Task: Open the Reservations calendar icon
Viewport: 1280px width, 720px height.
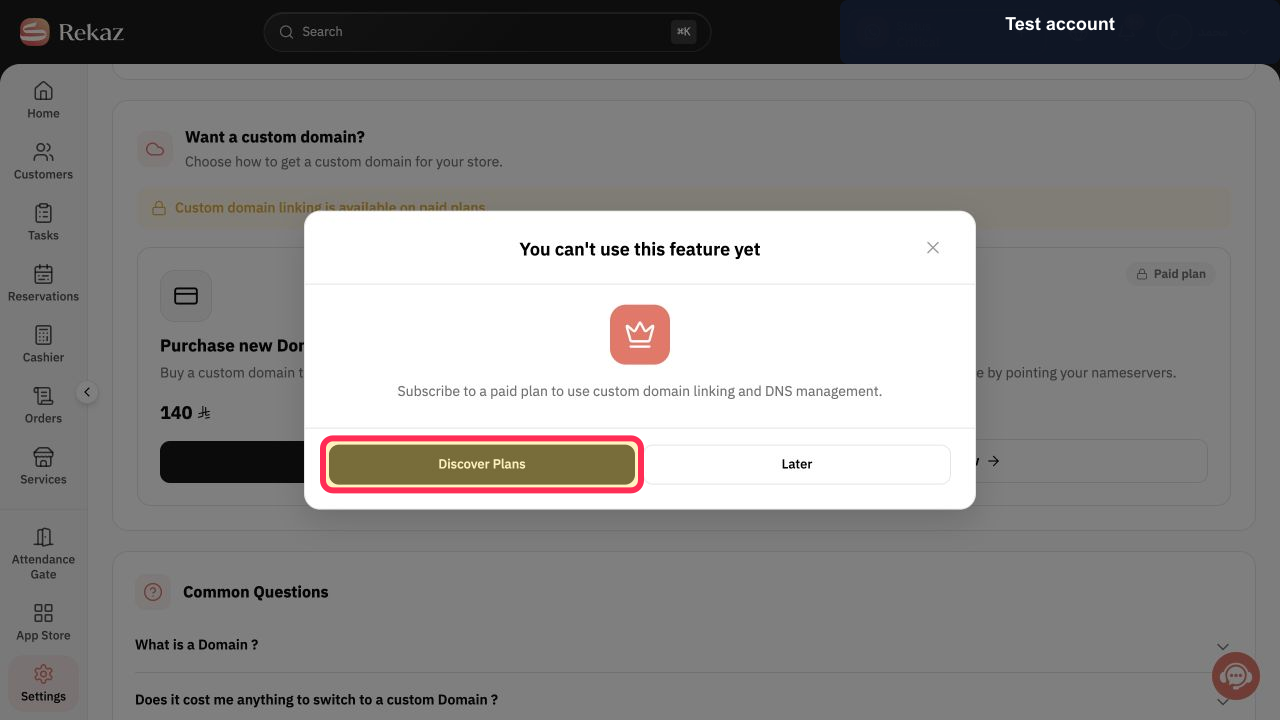Action: click(43, 274)
